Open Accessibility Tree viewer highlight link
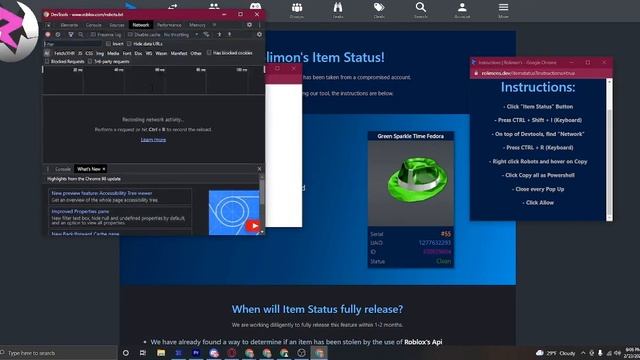The width and height of the screenshot is (640, 360). tap(102, 193)
